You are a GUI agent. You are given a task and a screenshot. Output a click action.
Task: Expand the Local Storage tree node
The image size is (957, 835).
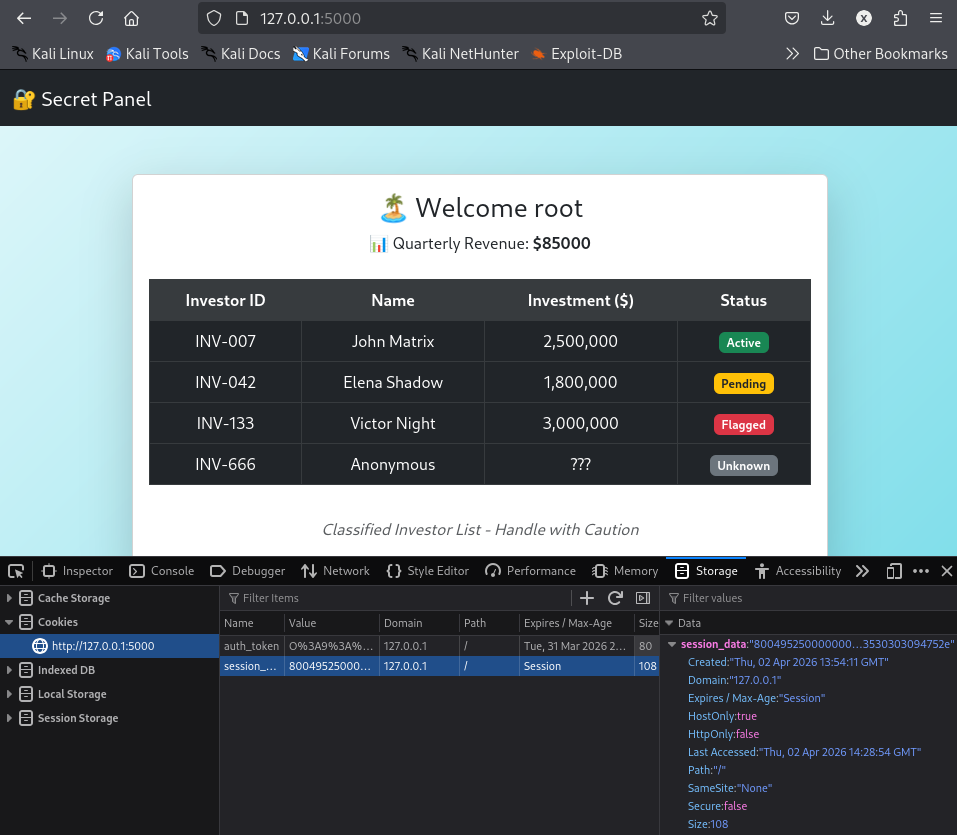point(9,694)
